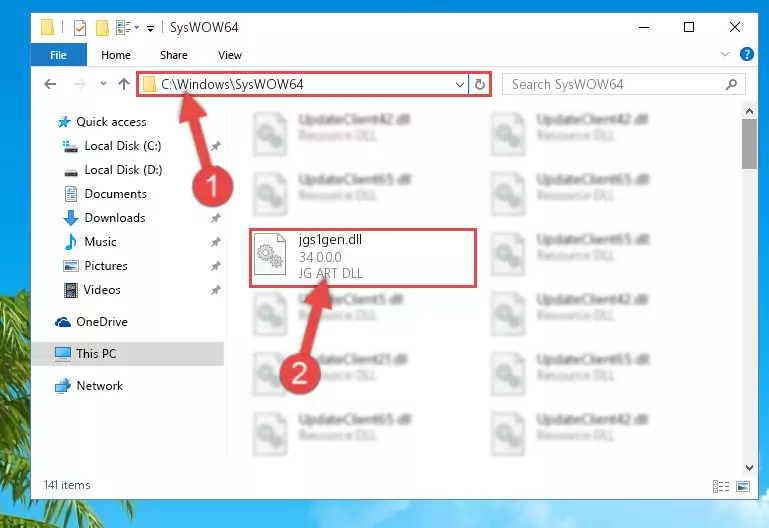Viewport: 769px width, 528px height.
Task: Open Pictures in the navigation pane
Action: coord(105,266)
